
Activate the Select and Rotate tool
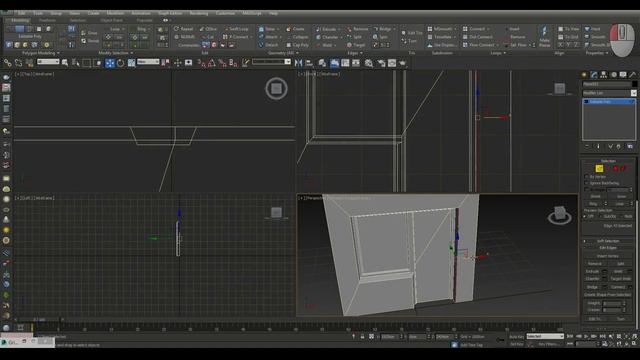[120, 63]
